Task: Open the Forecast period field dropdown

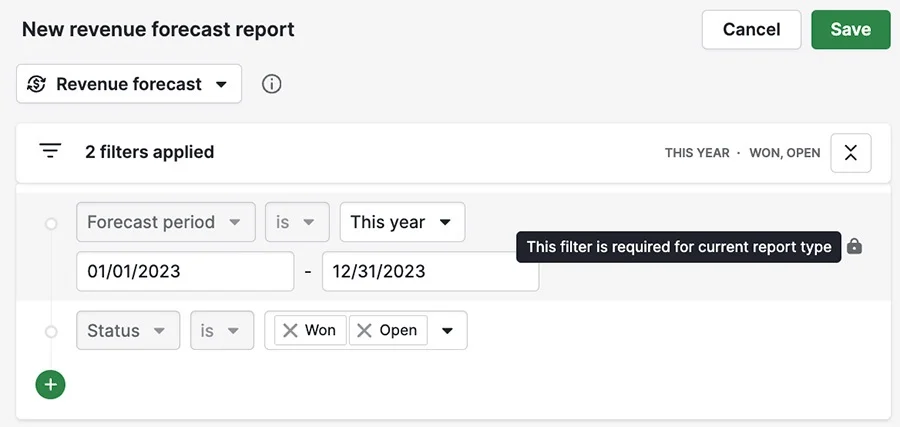Action: pyautogui.click(x=166, y=222)
